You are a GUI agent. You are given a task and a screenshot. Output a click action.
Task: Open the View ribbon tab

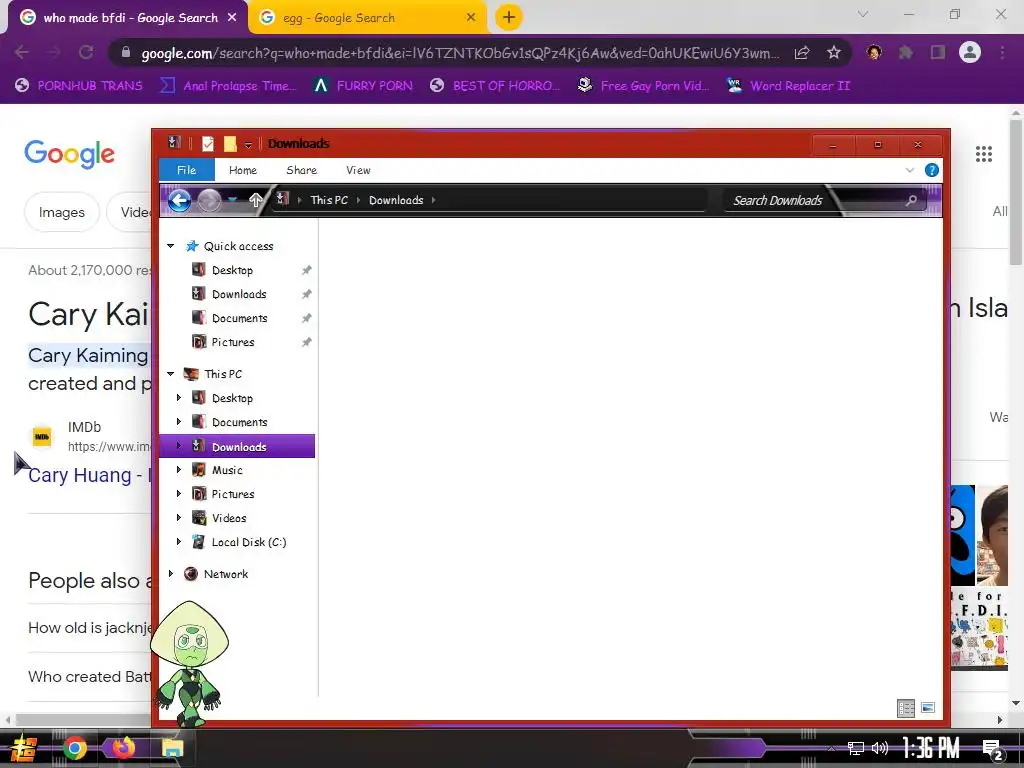(x=358, y=170)
